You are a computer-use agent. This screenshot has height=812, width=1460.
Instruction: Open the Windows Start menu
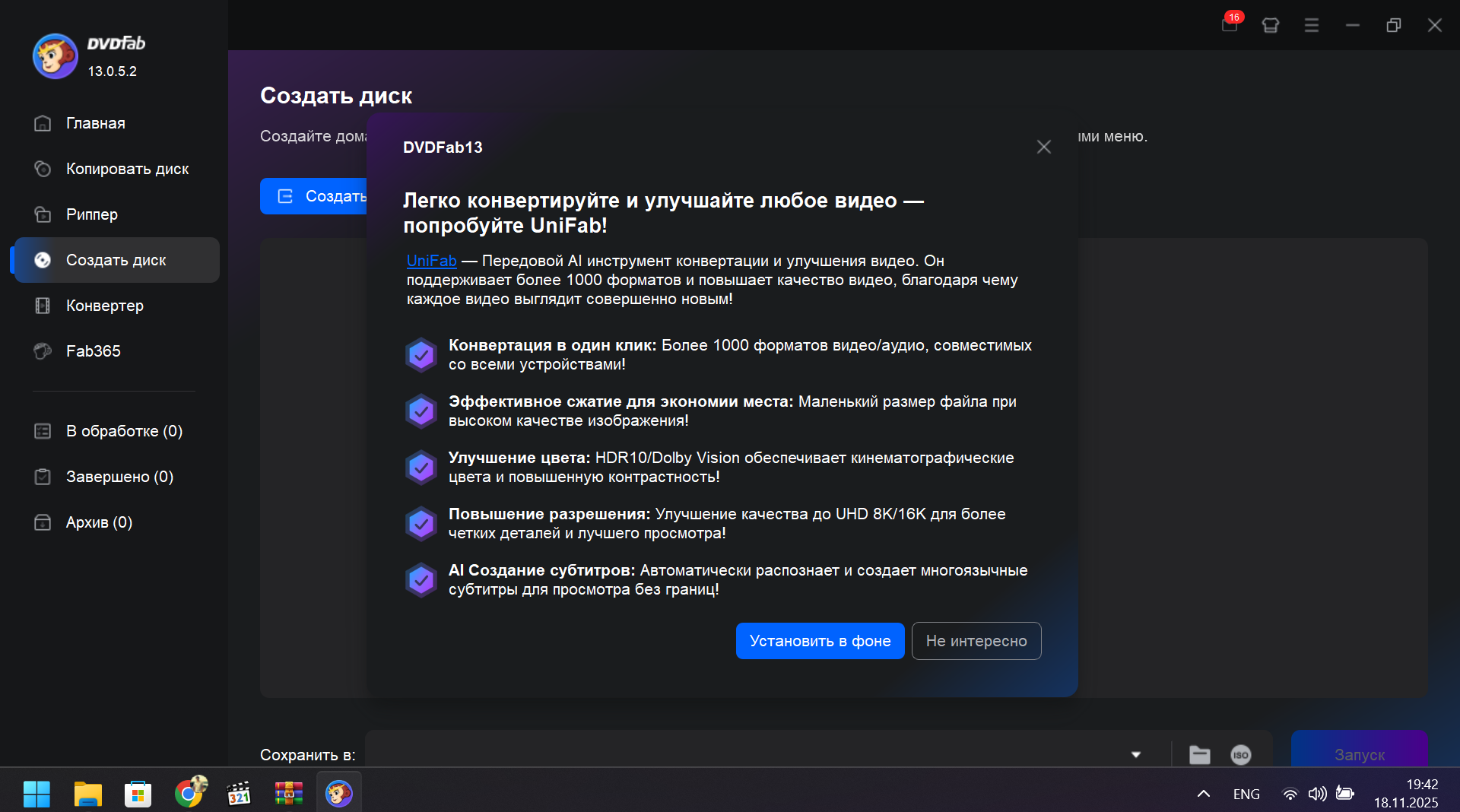pos(36,794)
